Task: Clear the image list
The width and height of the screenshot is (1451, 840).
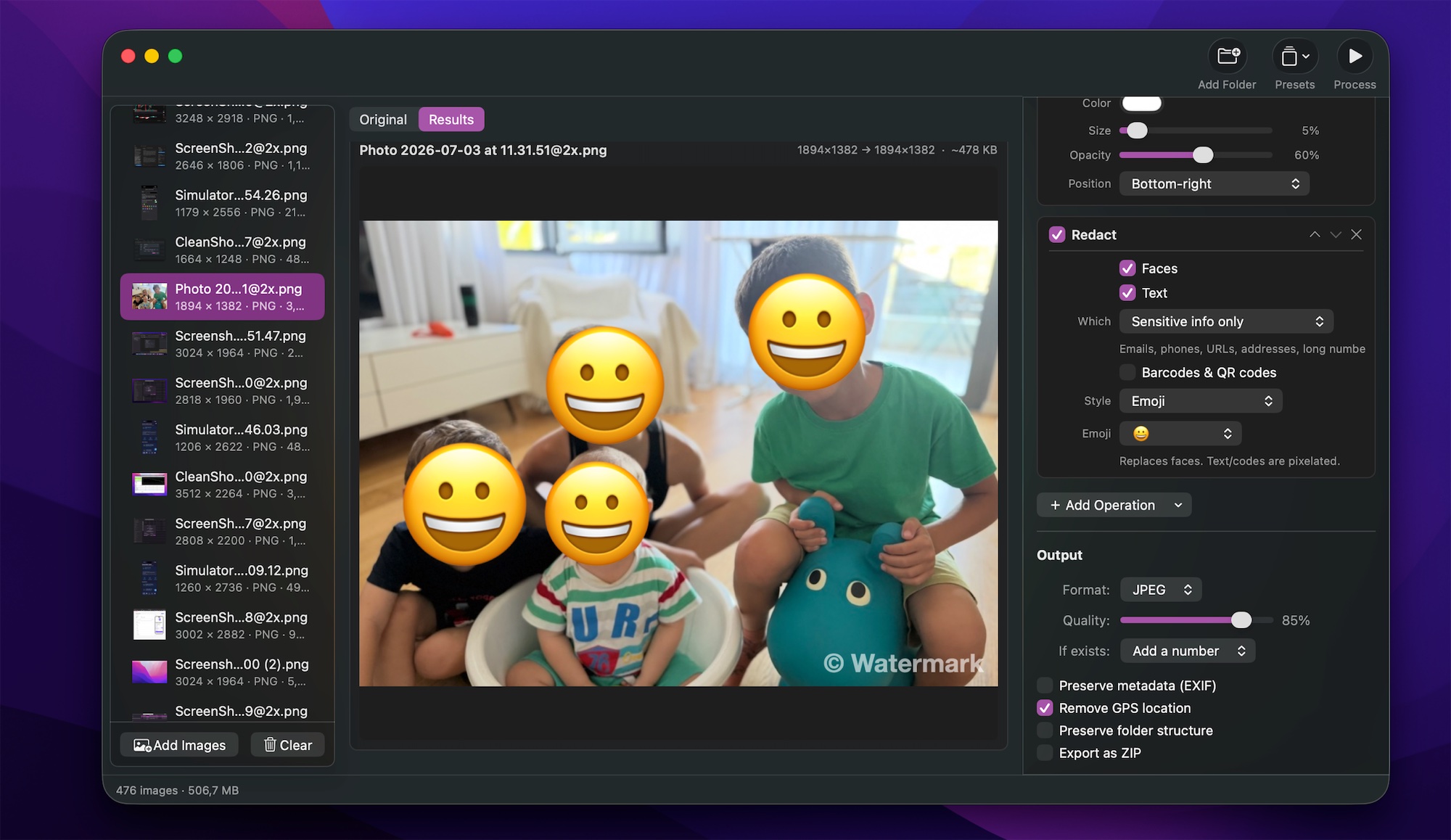Action: [287, 745]
